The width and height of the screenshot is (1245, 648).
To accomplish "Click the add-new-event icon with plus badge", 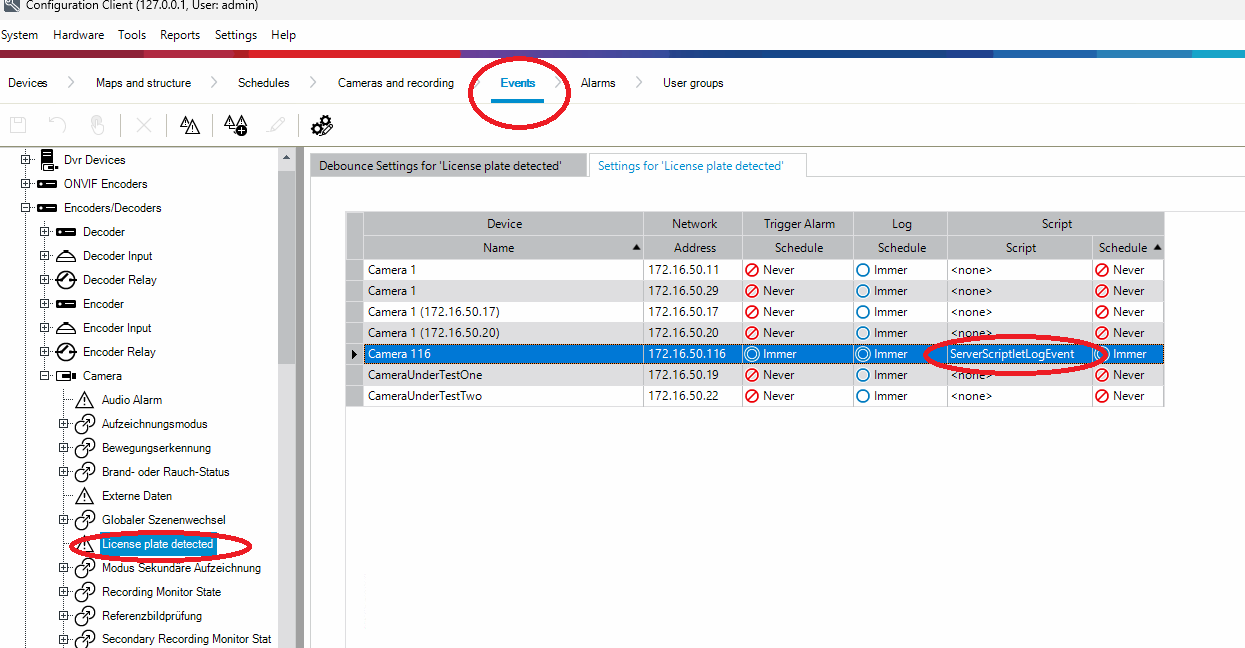I will (x=235, y=124).
